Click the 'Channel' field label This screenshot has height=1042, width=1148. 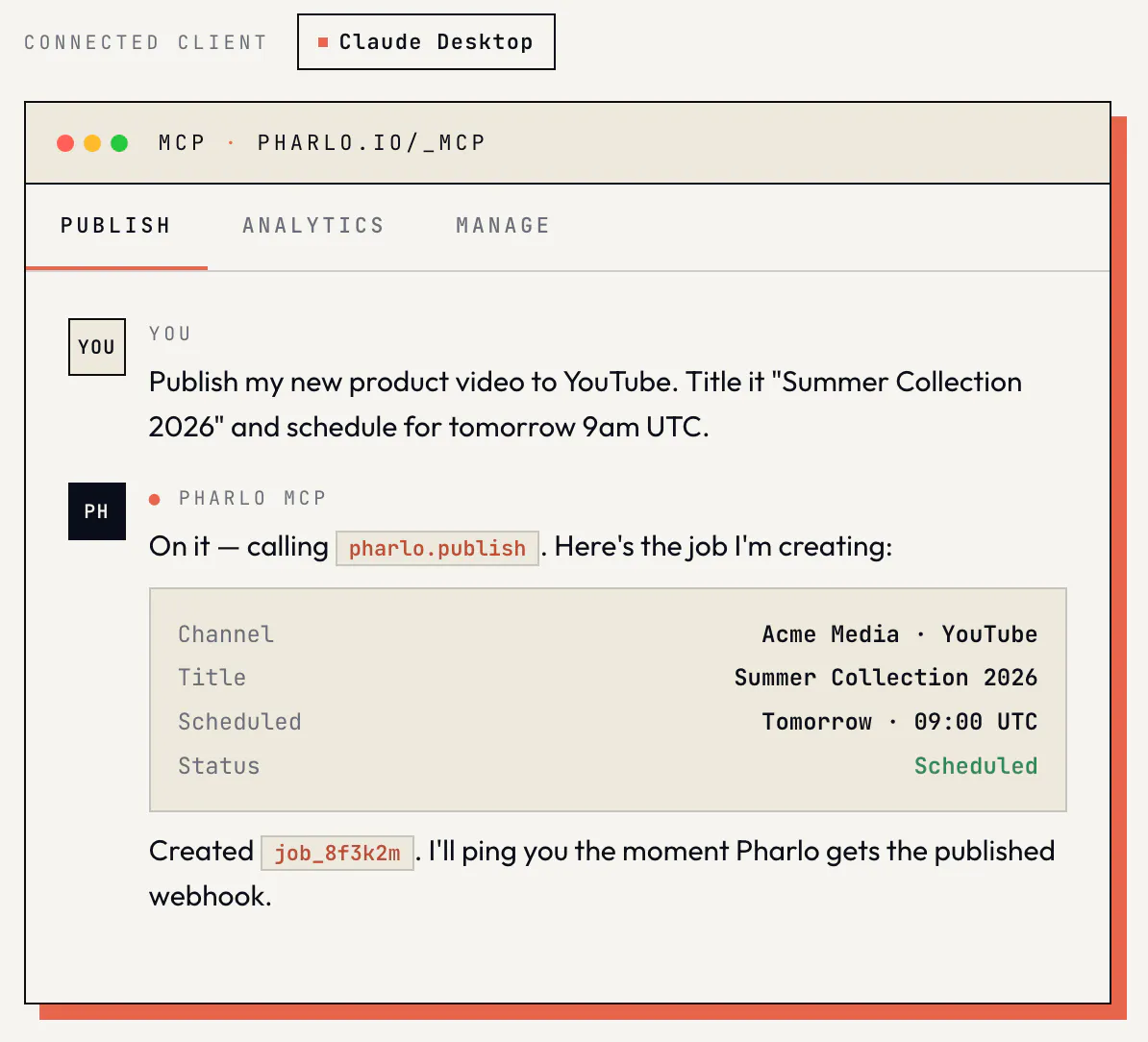point(226,634)
